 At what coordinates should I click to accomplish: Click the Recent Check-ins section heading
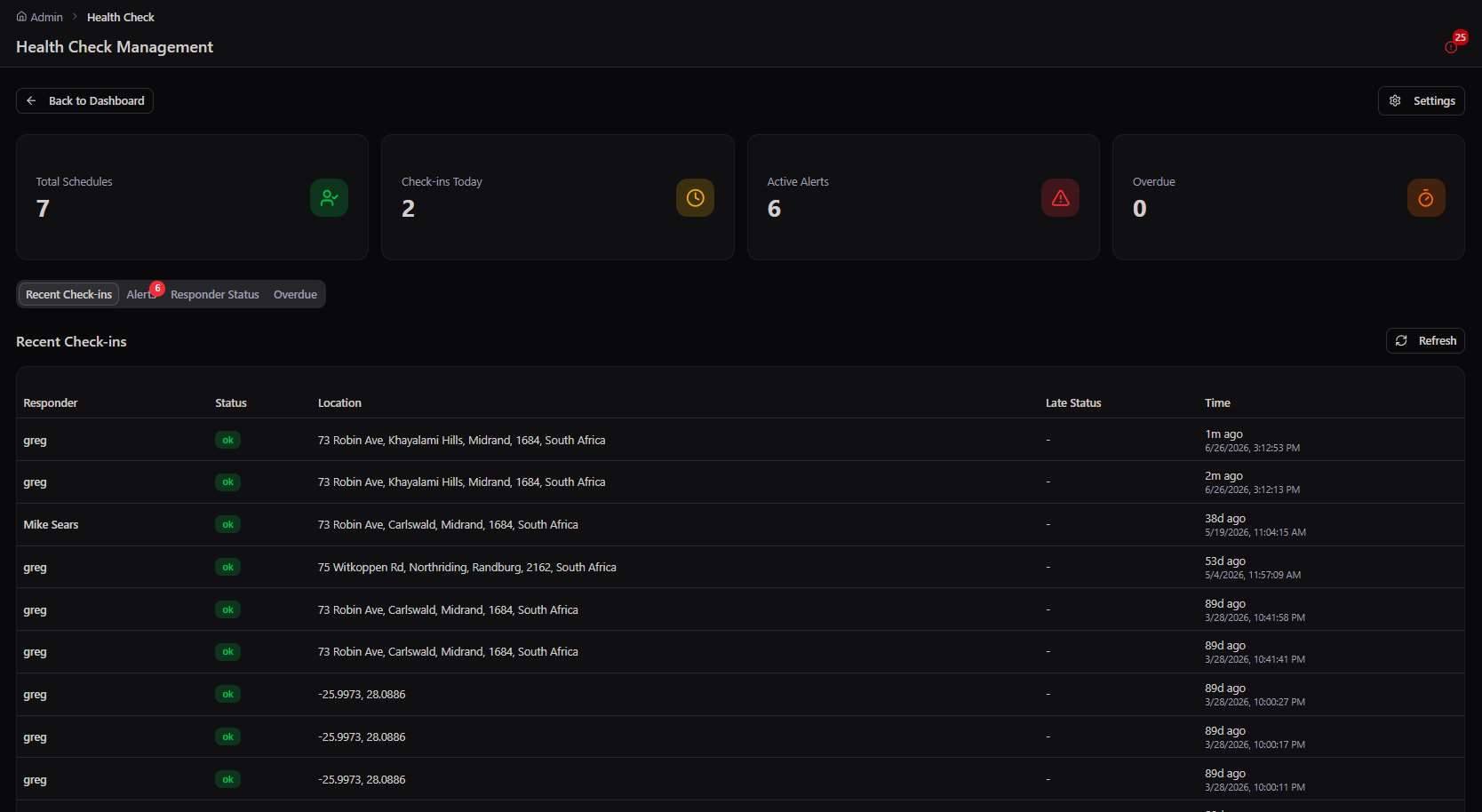coord(71,341)
